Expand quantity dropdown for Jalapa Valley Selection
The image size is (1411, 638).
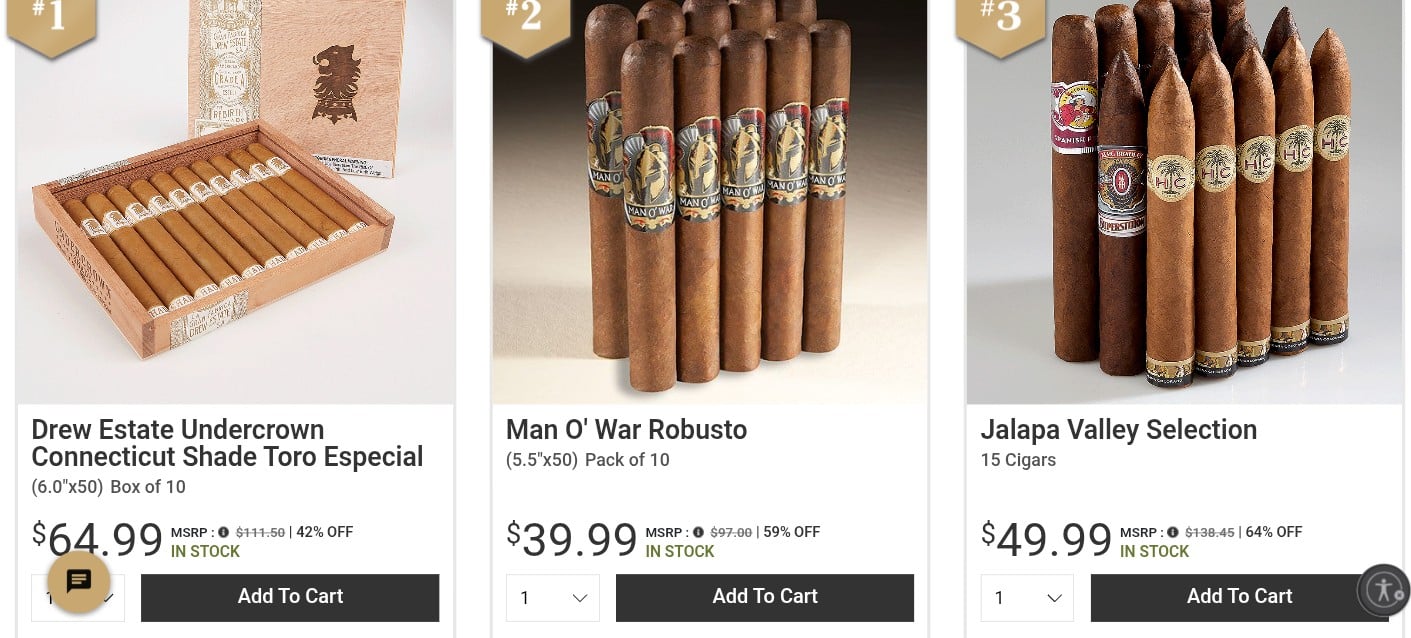point(1027,598)
